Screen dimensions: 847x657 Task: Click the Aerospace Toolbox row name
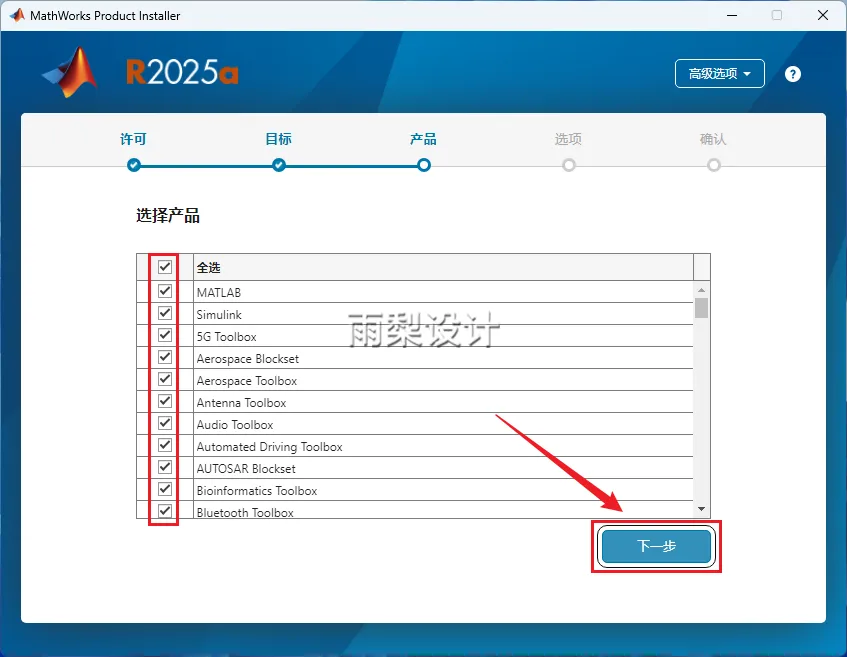coord(247,381)
